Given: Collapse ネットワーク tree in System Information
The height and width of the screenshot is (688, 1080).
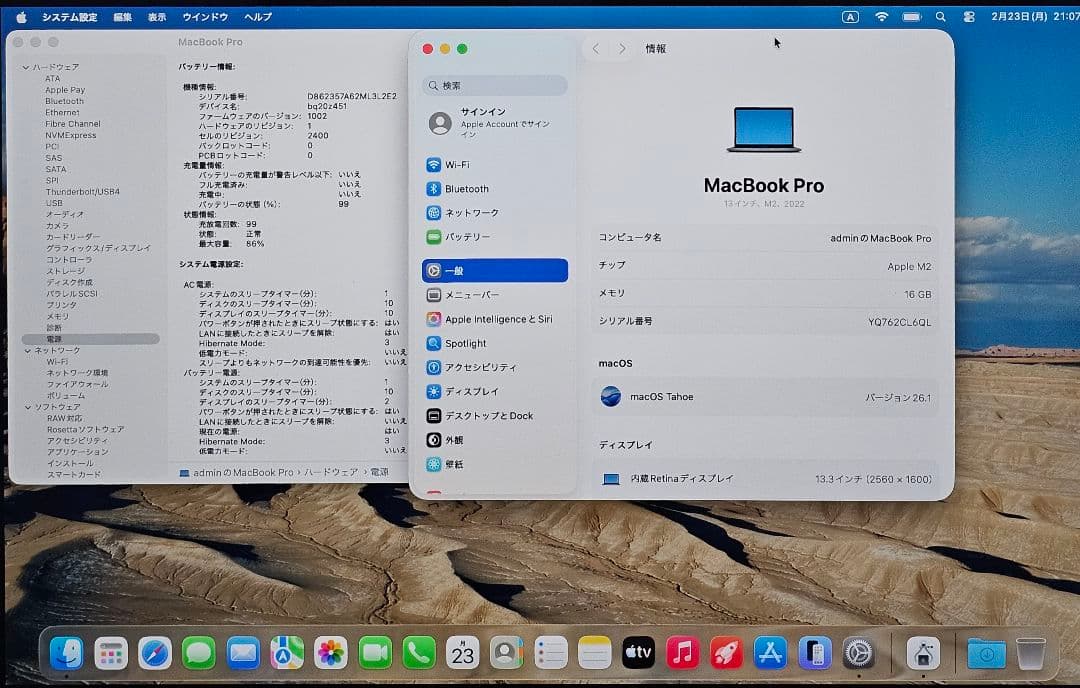Looking at the screenshot, I should click(28, 351).
